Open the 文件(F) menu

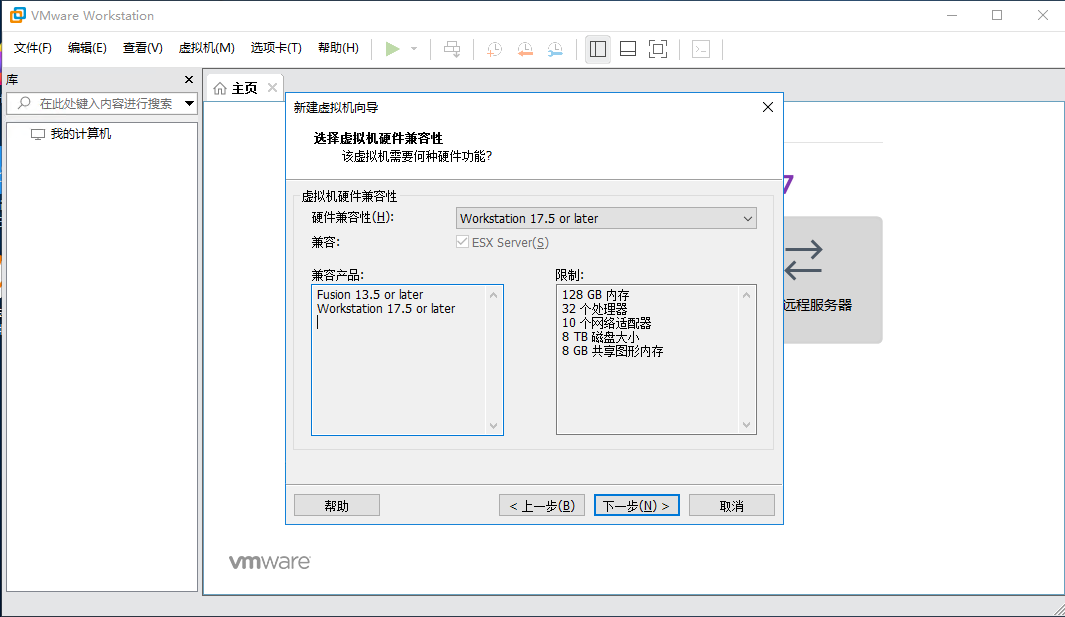33,48
